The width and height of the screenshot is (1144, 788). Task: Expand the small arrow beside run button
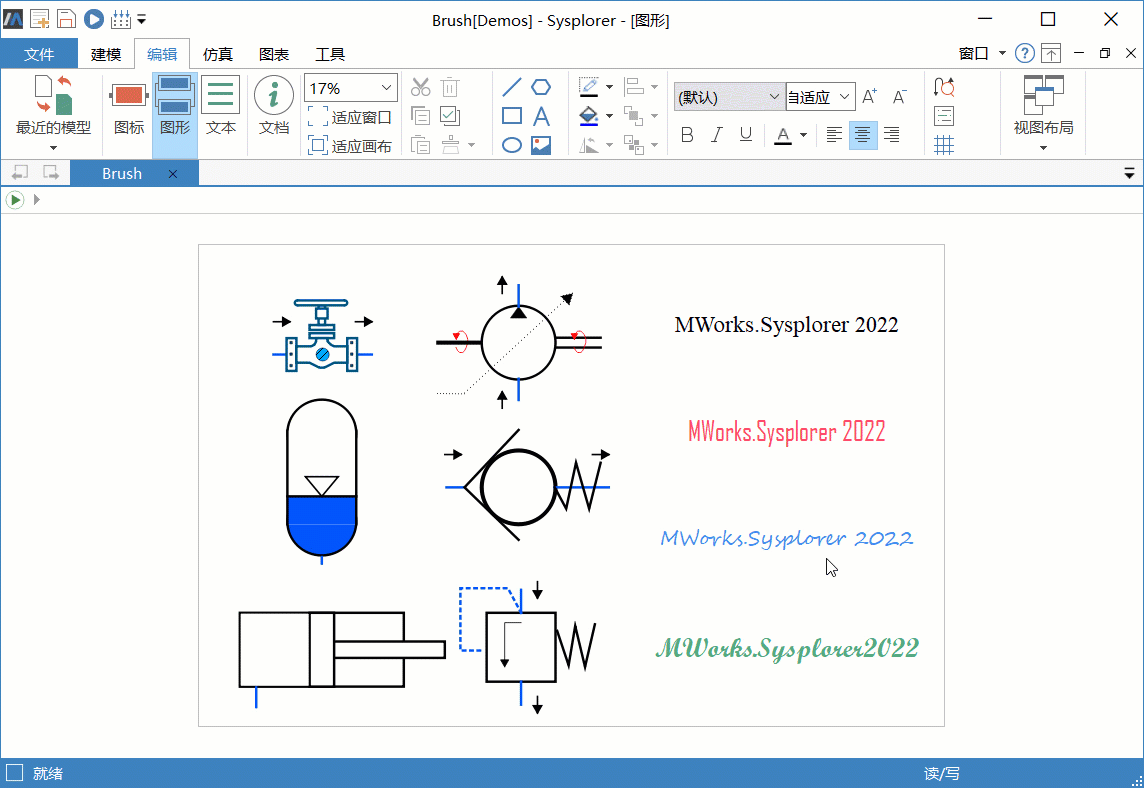point(36,199)
